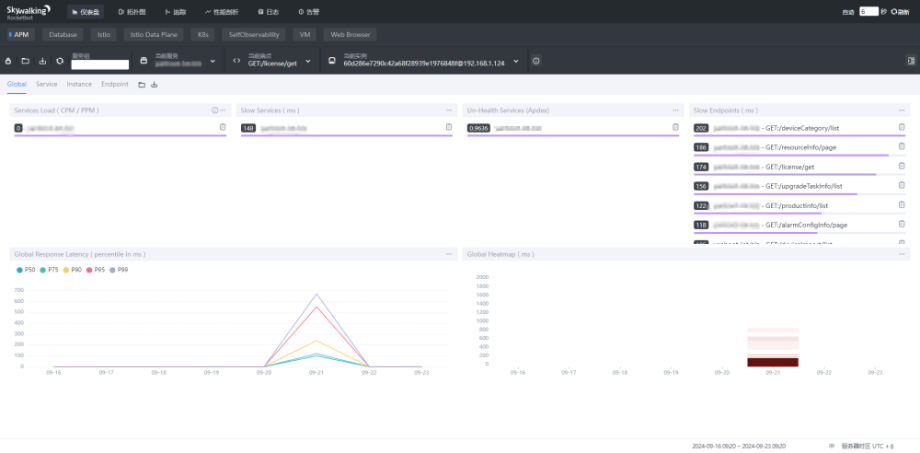This screenshot has height=453, width=920.
Task: Copy the GET:/productInfo/list endpoint
Action: [x=902, y=205]
